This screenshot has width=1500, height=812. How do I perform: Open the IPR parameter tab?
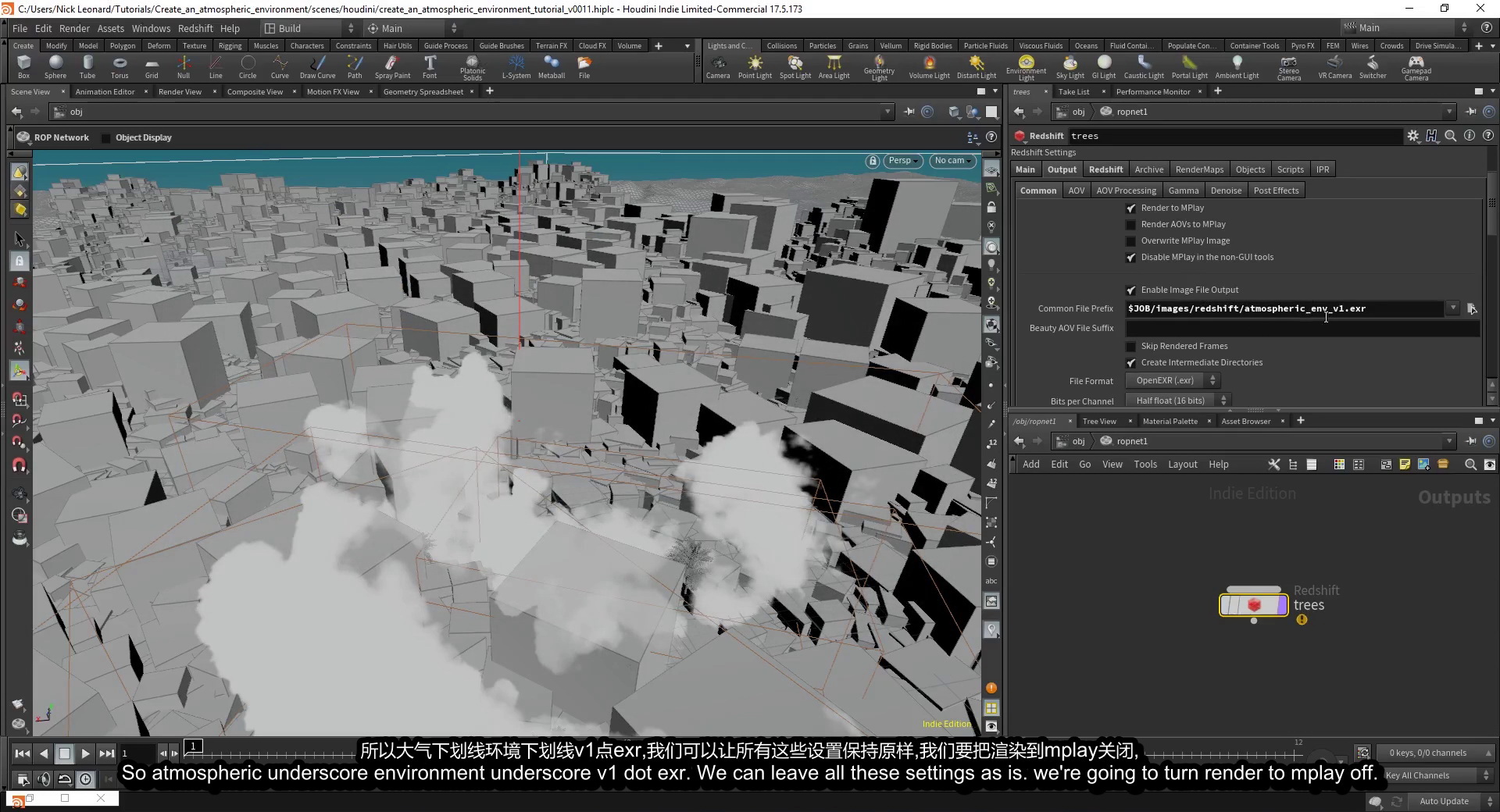1322,169
